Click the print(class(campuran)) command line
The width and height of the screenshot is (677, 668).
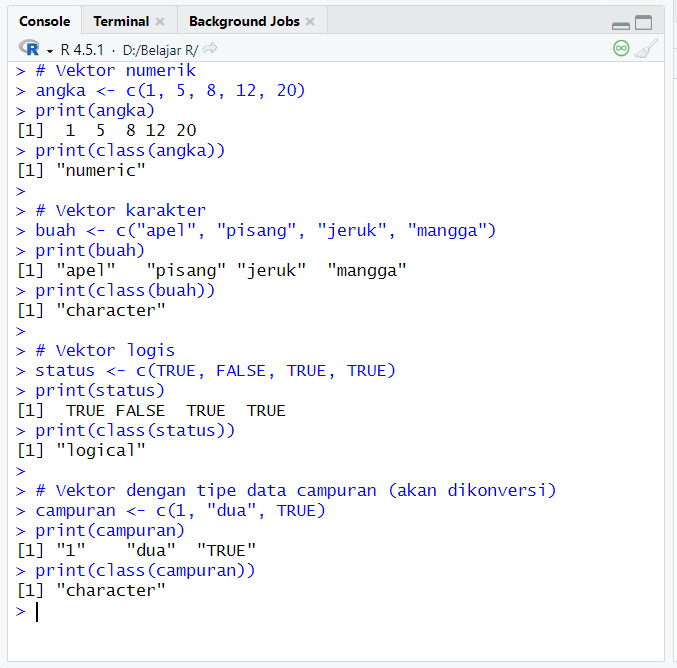click(x=145, y=570)
